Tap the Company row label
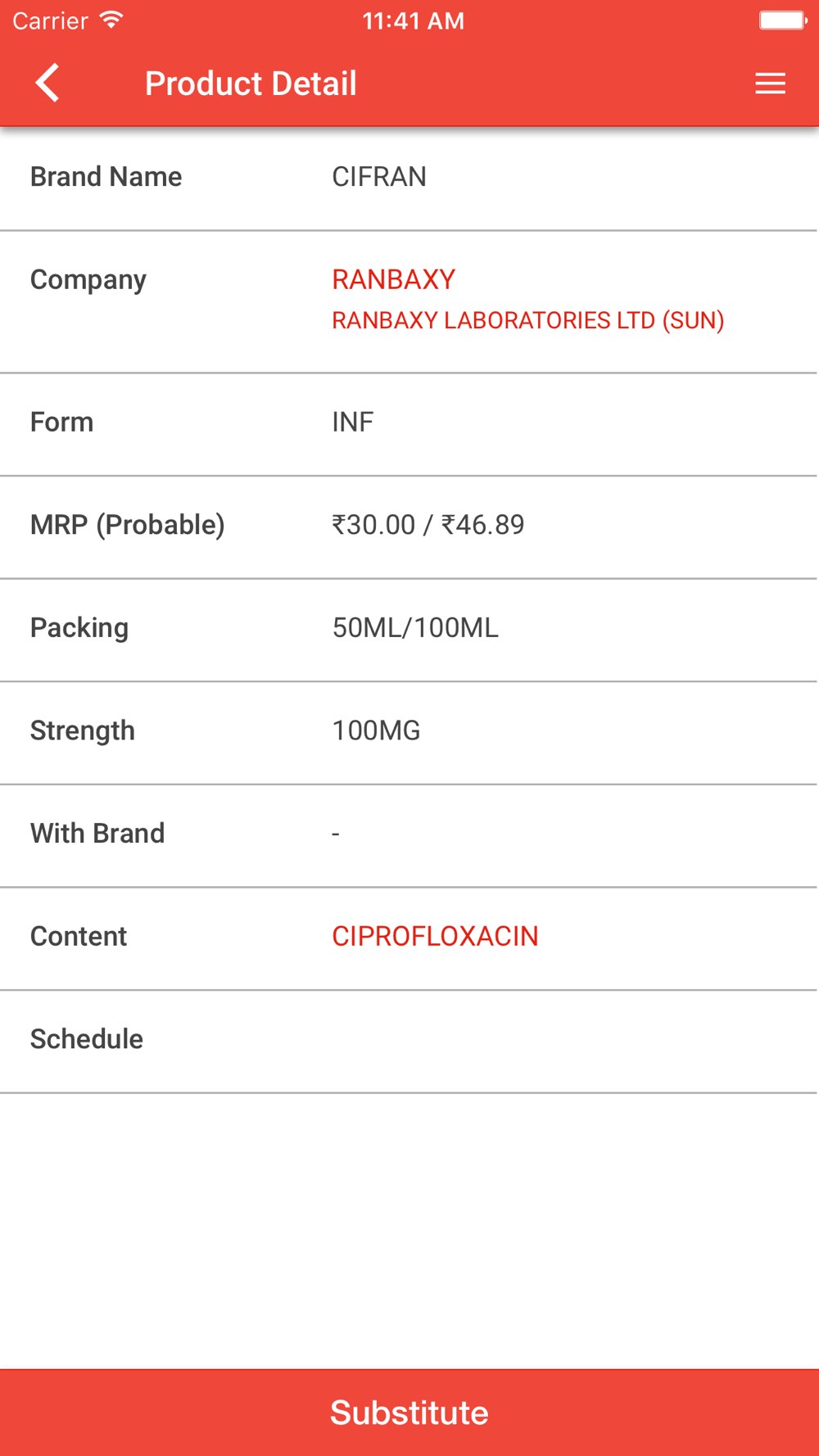This screenshot has width=819, height=1456. 88,280
